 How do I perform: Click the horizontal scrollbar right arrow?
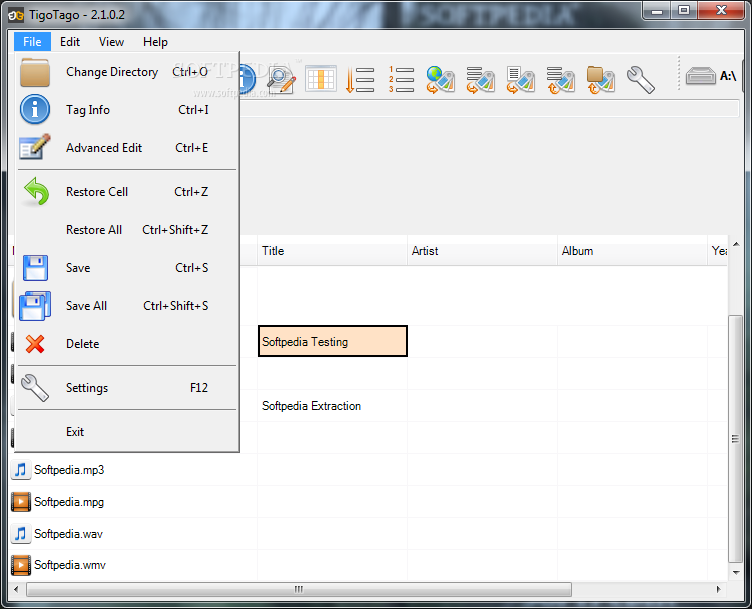point(718,589)
